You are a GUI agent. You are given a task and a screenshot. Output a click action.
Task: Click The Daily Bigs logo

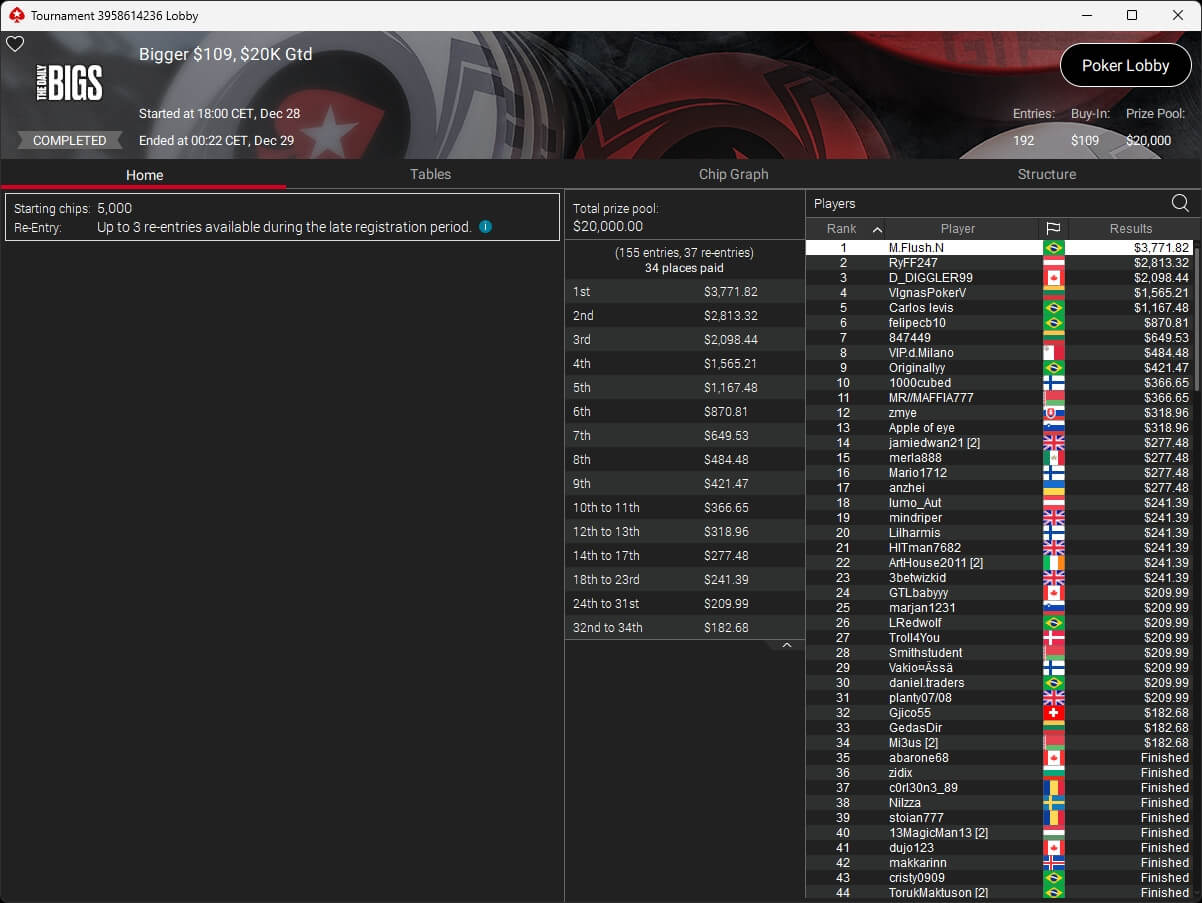tap(69, 82)
